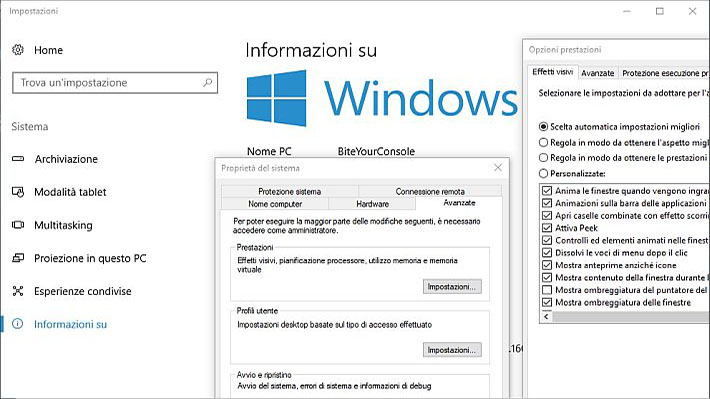710x399 pixels.
Task: Toggle Anima le finestre checkbox
Action: (x=547, y=191)
